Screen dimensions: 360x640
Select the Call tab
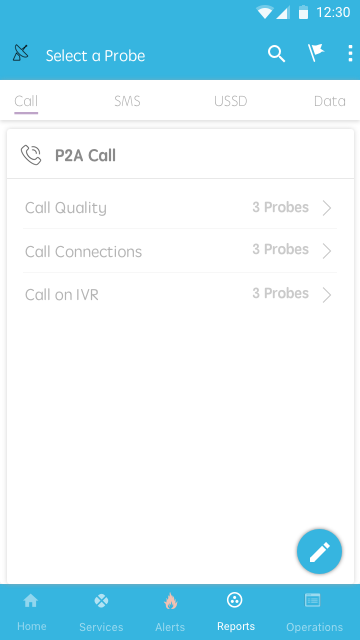[26, 101]
